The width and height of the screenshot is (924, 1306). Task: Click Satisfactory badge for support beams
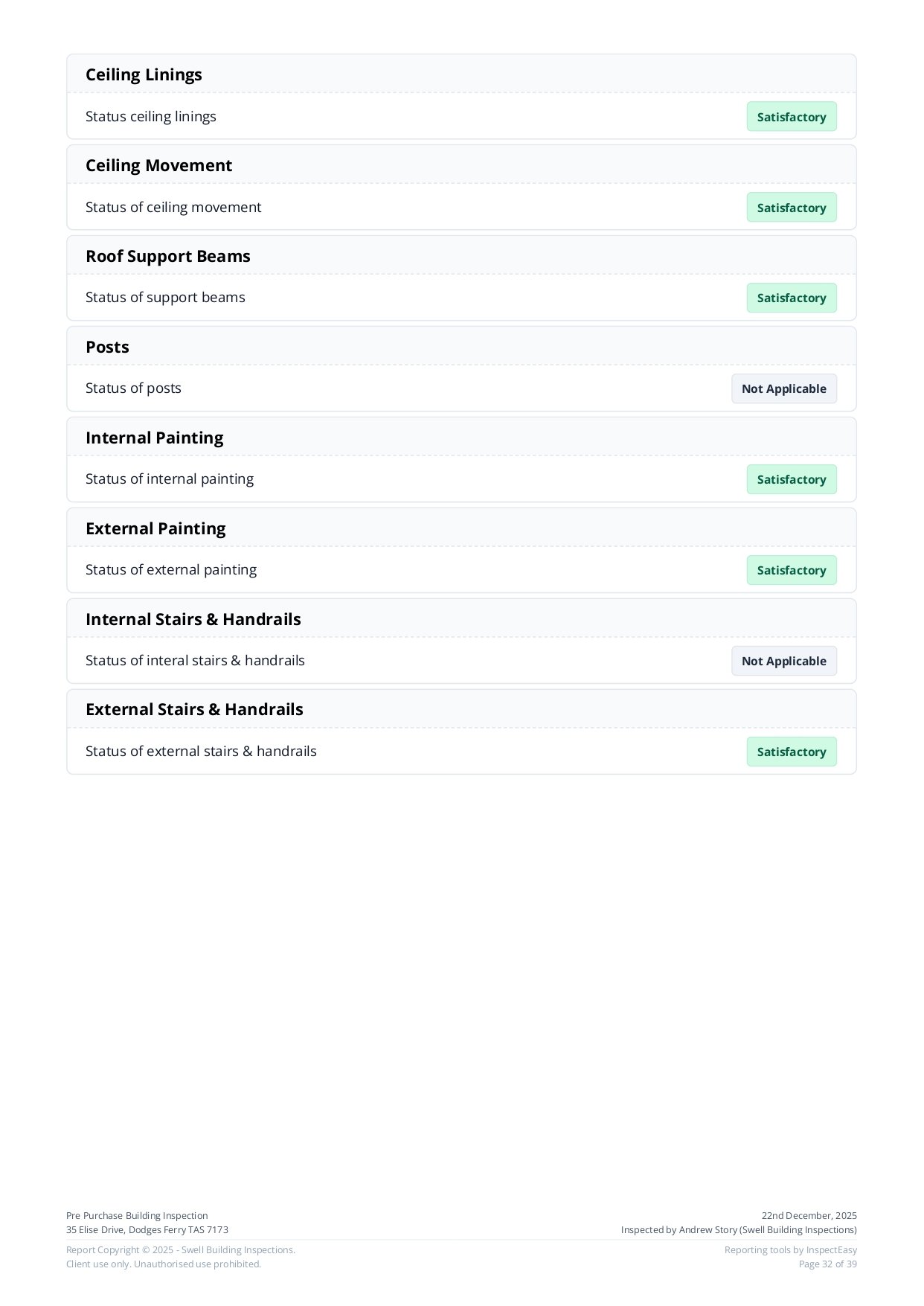click(x=791, y=298)
